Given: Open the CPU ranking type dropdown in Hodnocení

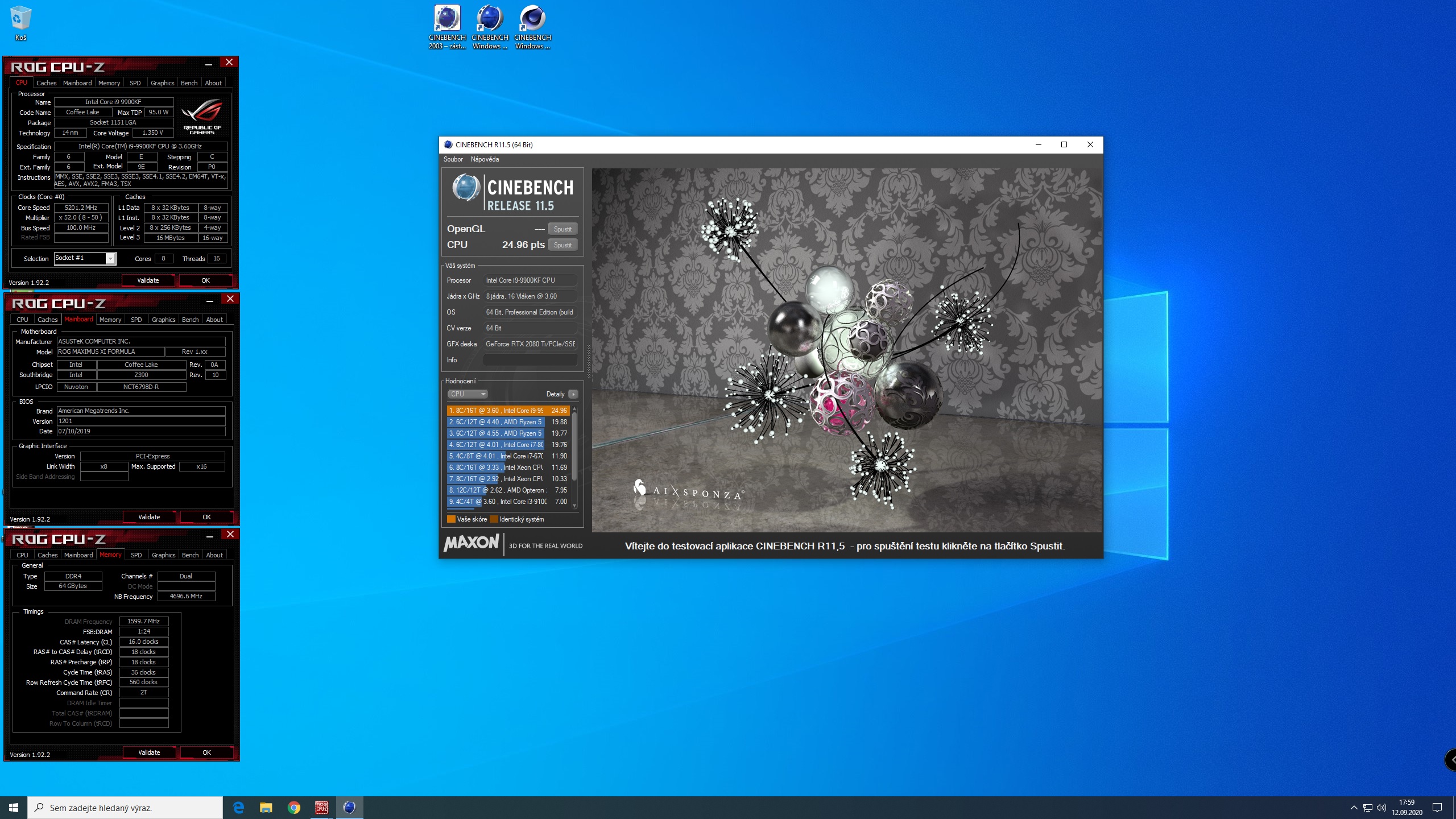Looking at the screenshot, I should (468, 394).
